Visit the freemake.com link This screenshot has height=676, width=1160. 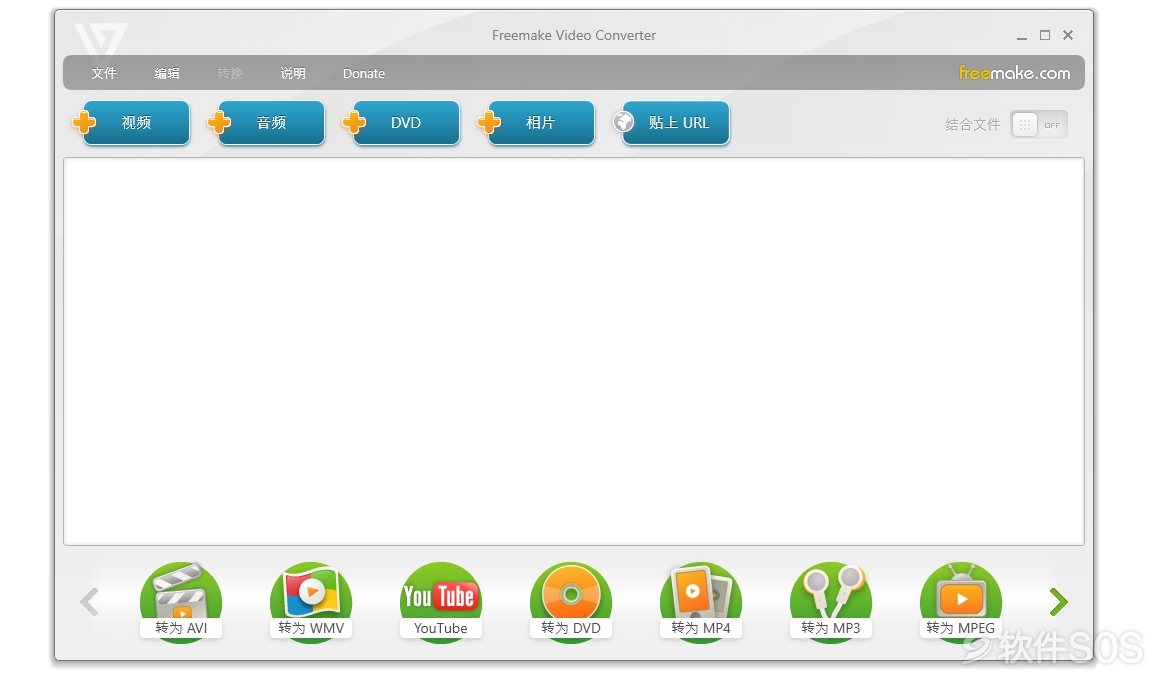pos(1014,72)
